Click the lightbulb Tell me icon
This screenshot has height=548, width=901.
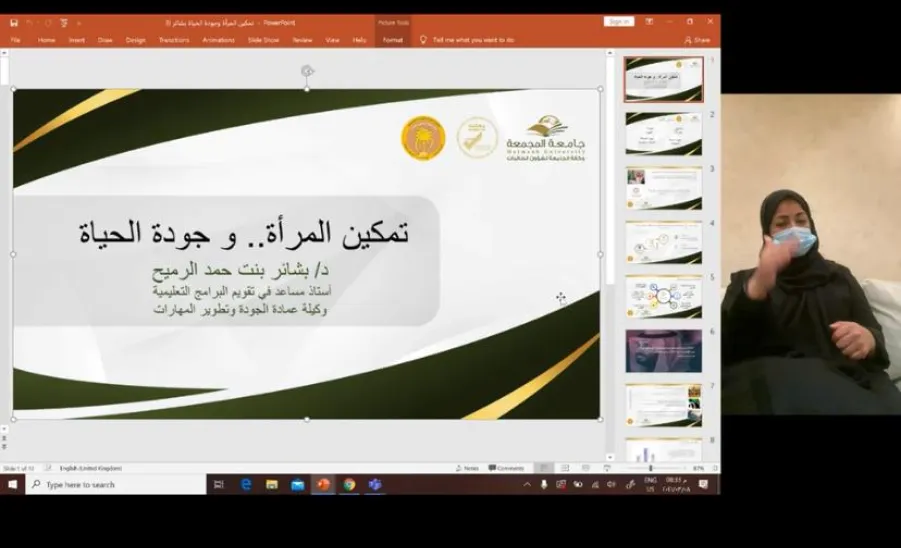click(x=423, y=40)
